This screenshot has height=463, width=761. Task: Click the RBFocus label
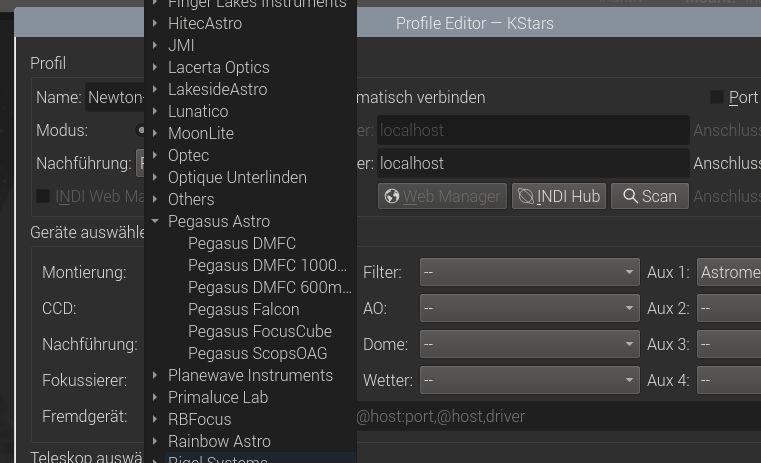[x=199, y=419]
